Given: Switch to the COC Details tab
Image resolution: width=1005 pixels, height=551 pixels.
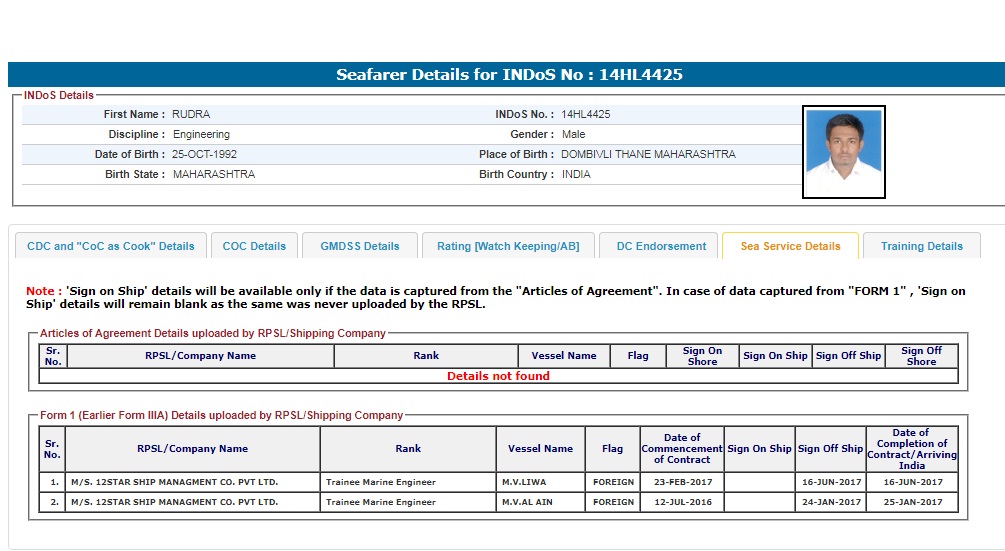Looking at the screenshot, I should click(x=254, y=246).
